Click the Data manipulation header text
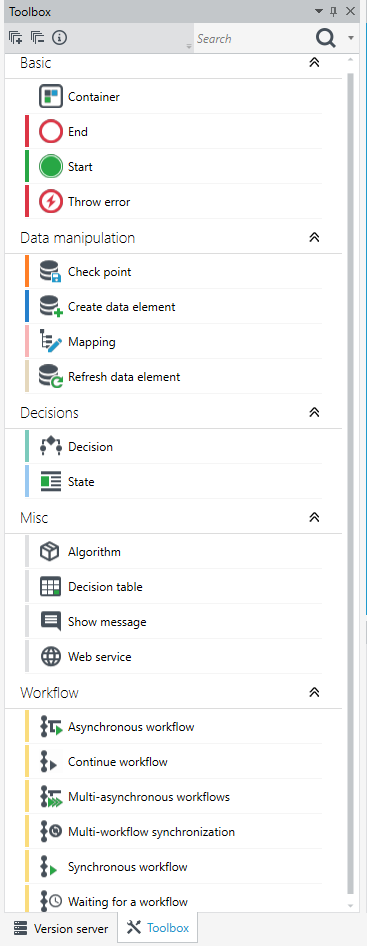This screenshot has width=367, height=946. [x=77, y=238]
